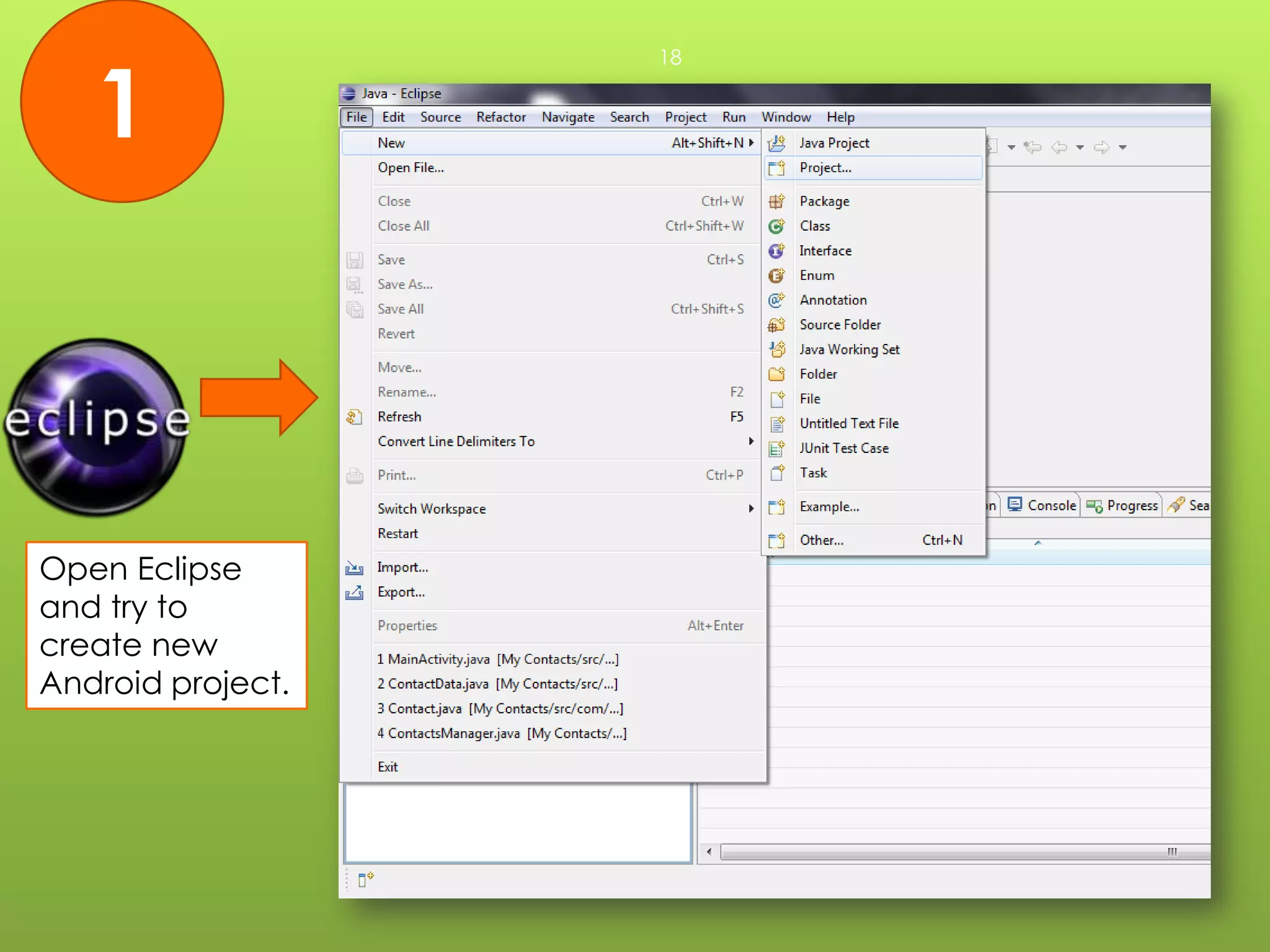Expand the New submenu entry
Viewport: 1270px width, 952px height.
coord(552,143)
